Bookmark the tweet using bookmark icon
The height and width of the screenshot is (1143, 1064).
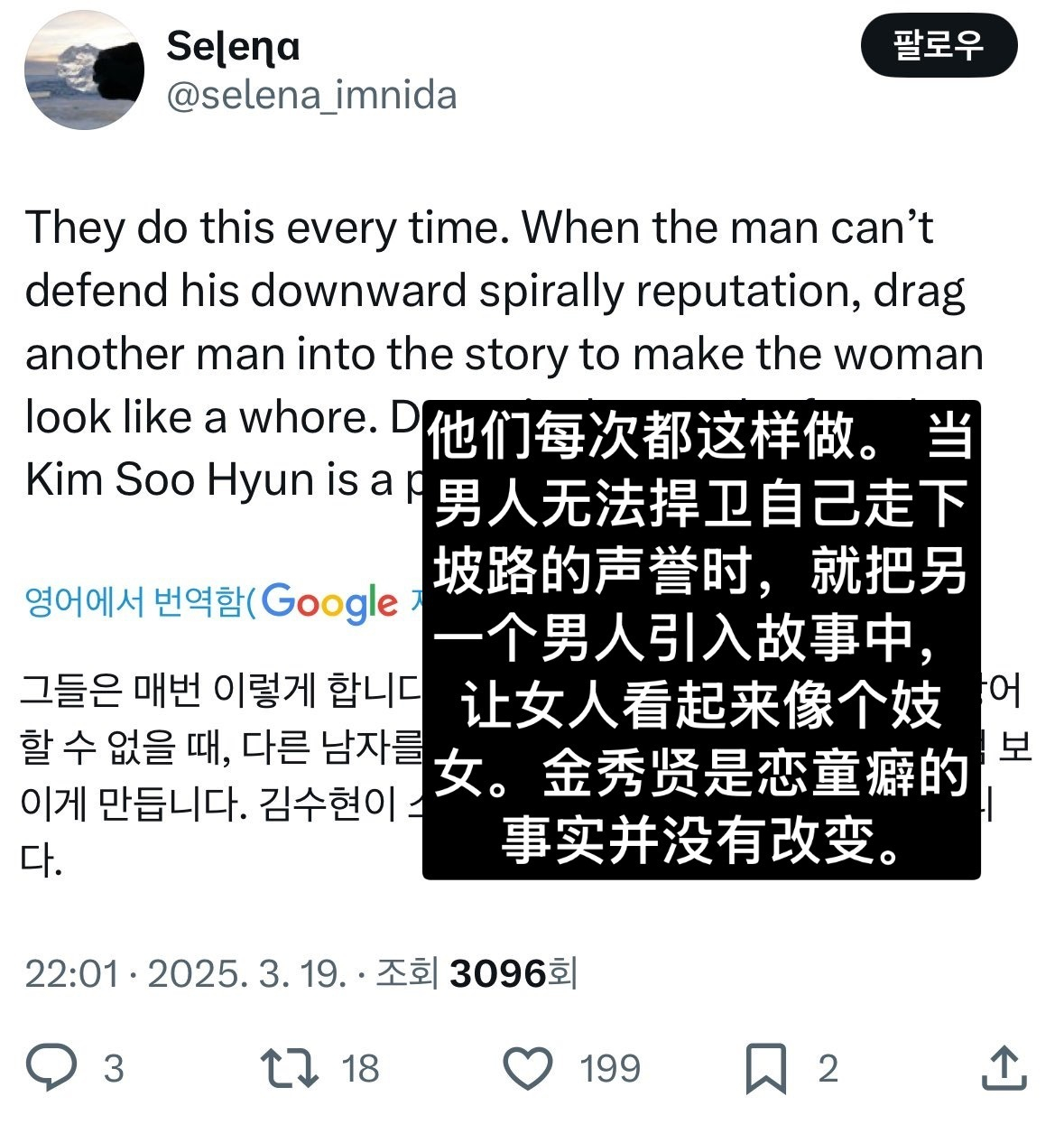point(765,1069)
